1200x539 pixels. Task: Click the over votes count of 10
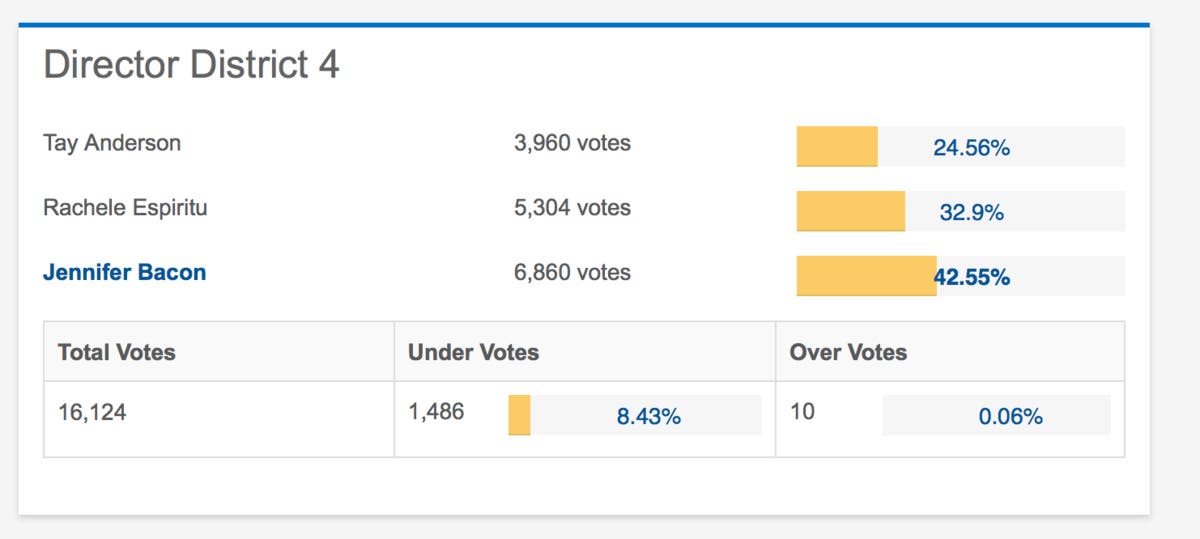click(x=802, y=411)
